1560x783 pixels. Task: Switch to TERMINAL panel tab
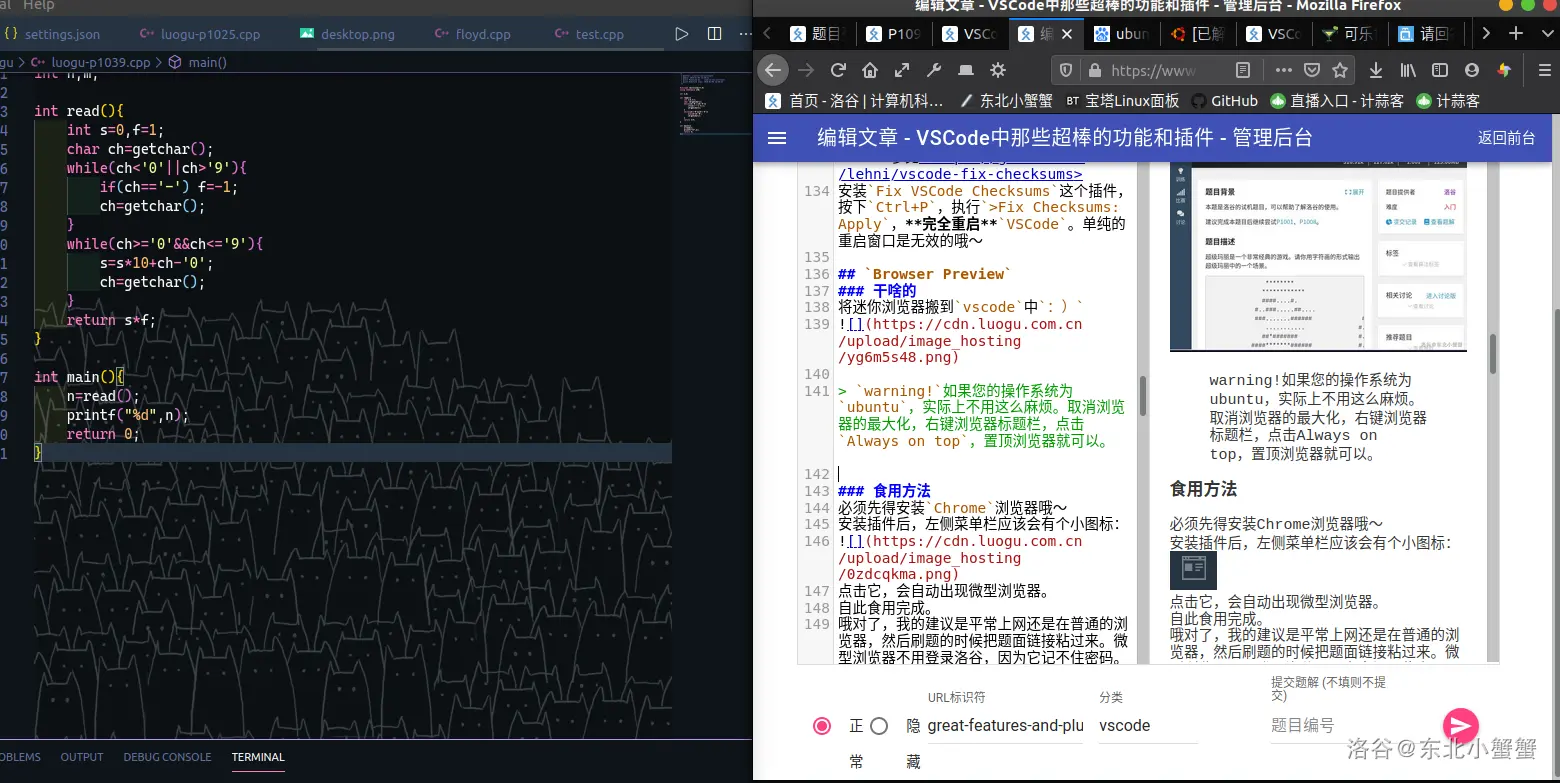(258, 757)
